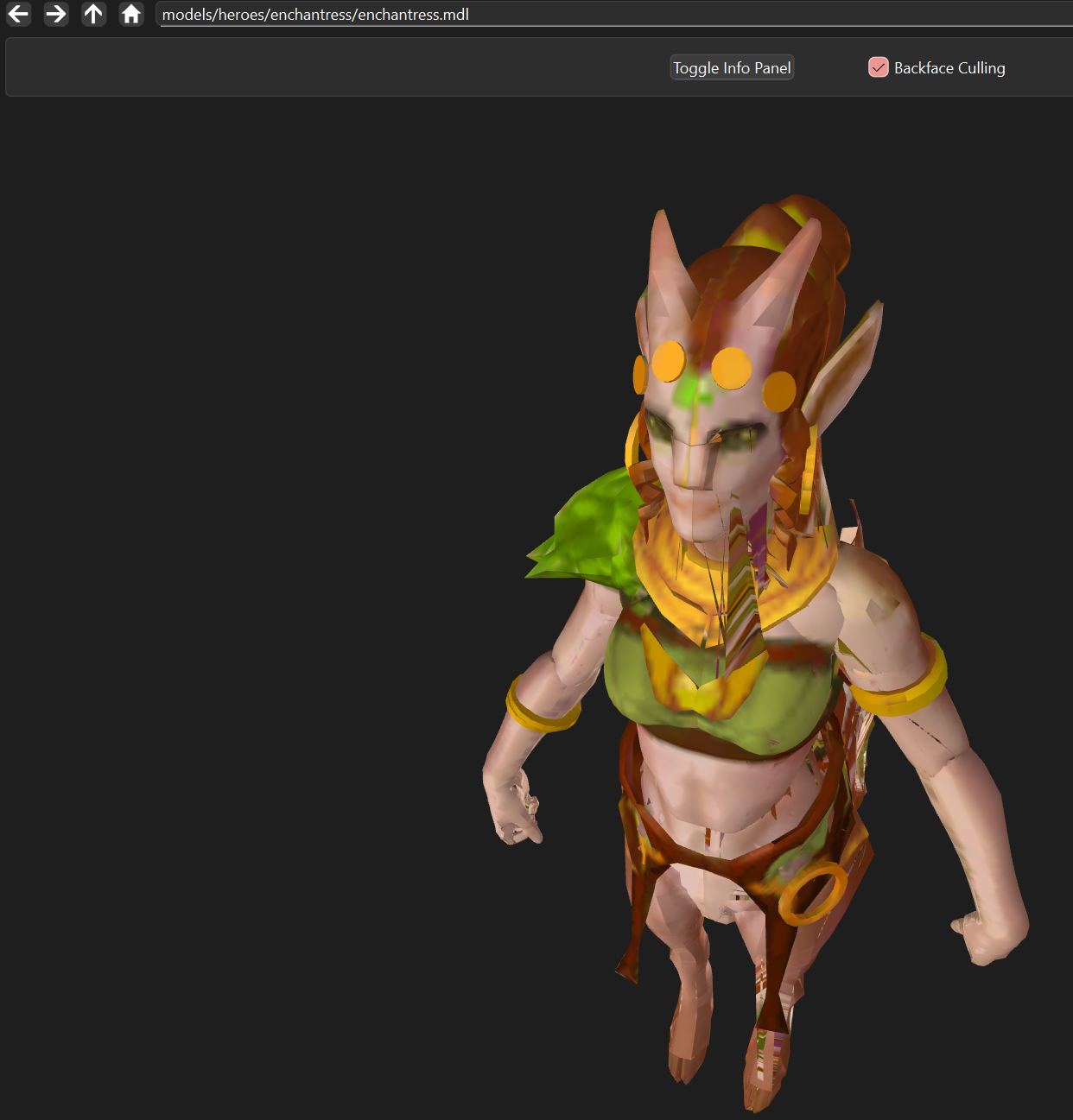This screenshot has height=1120, width=1073.
Task: Go back with the left arrow icon
Action: (19, 14)
